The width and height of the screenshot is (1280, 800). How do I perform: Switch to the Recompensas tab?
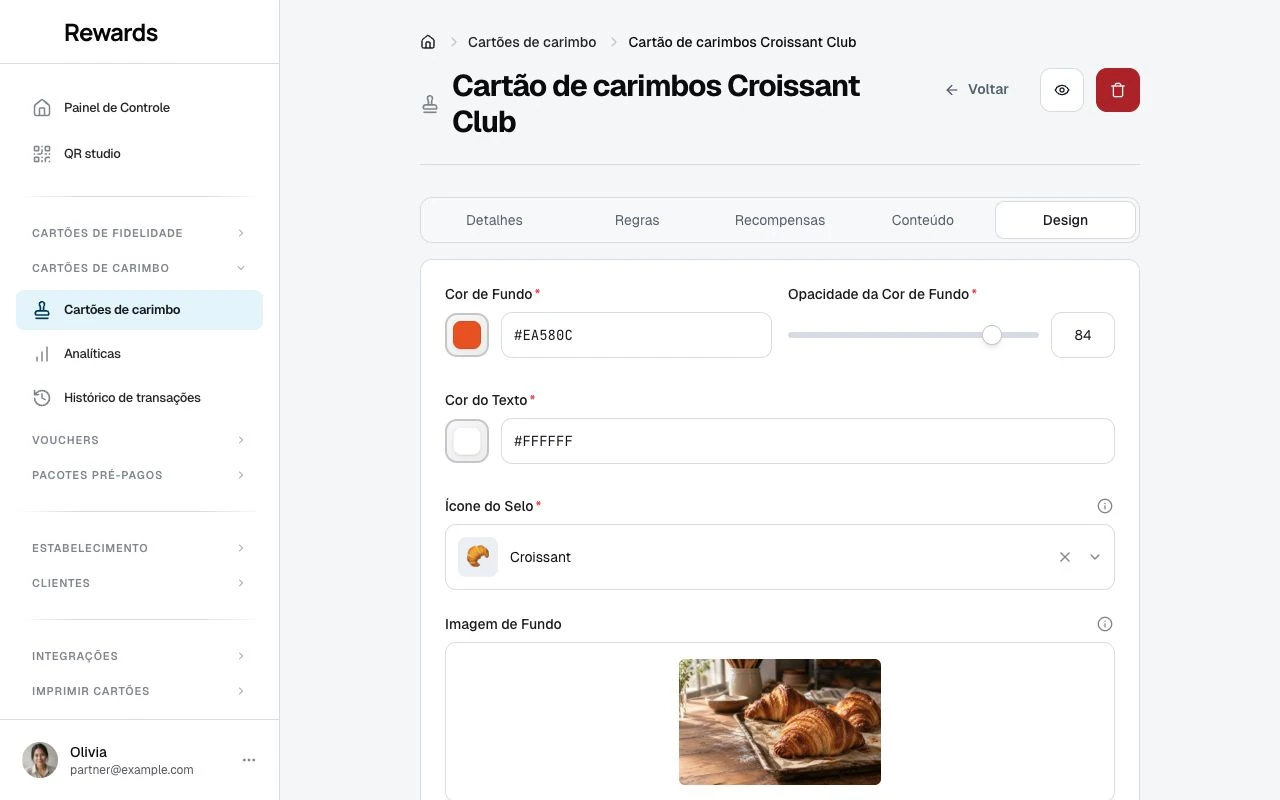tap(780, 220)
